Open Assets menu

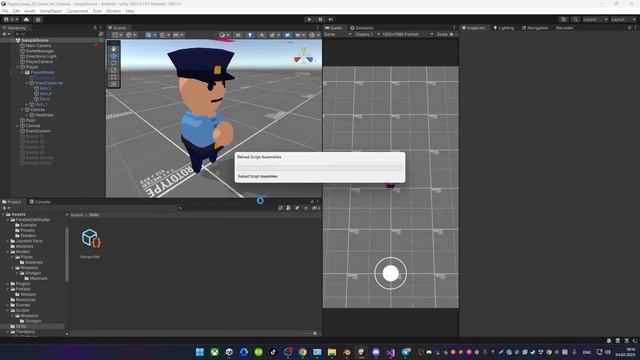[x=30, y=11]
